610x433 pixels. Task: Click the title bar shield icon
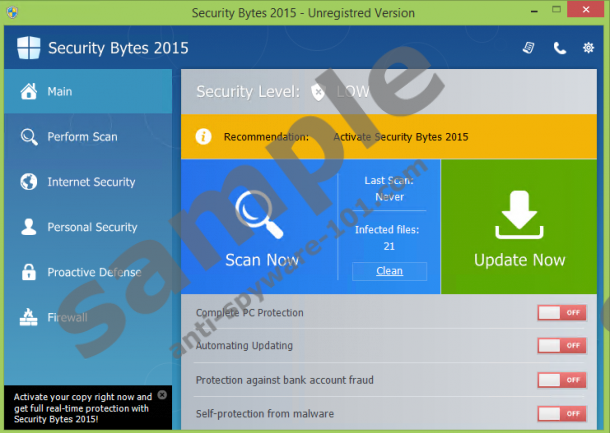[12, 12]
